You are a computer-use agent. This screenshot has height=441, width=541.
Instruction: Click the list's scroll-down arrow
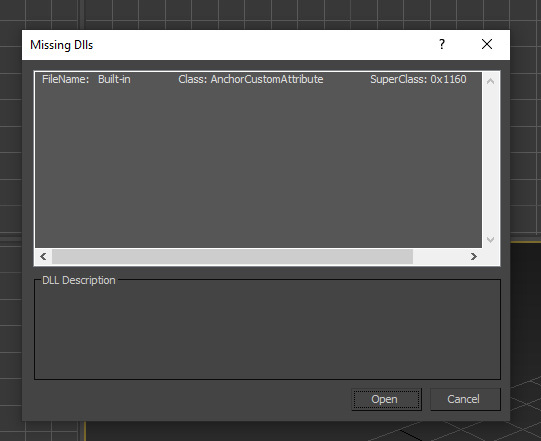pyautogui.click(x=490, y=239)
